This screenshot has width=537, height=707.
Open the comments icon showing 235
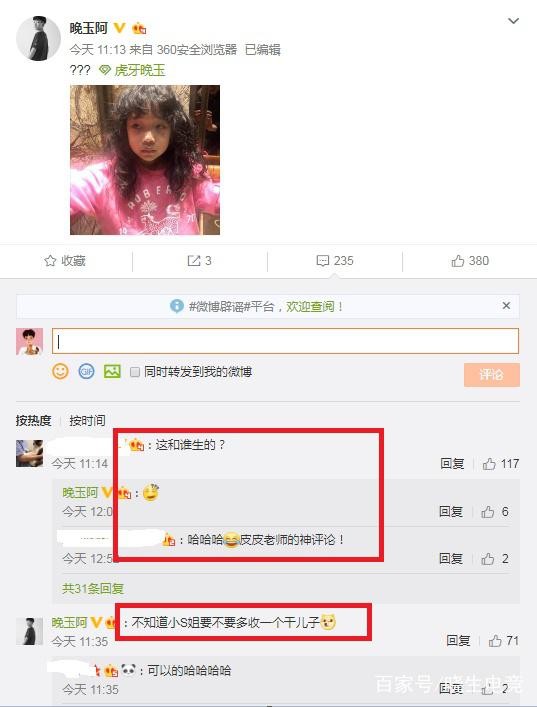click(323, 261)
